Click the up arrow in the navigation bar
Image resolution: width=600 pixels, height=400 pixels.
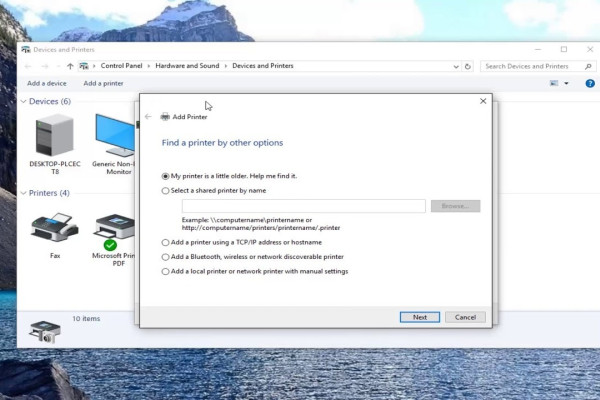coord(69,66)
